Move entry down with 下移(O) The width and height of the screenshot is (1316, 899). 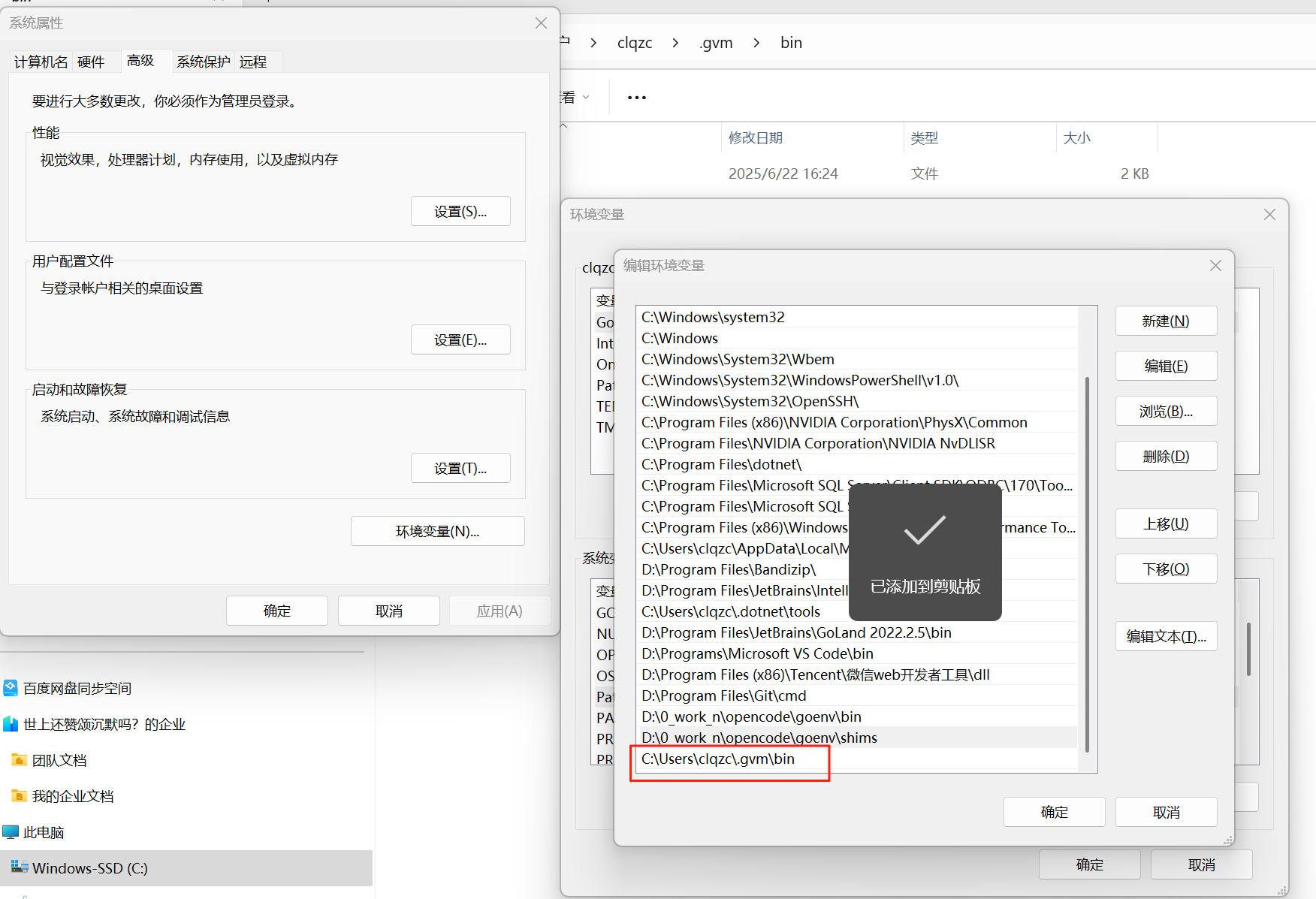click(x=1166, y=569)
